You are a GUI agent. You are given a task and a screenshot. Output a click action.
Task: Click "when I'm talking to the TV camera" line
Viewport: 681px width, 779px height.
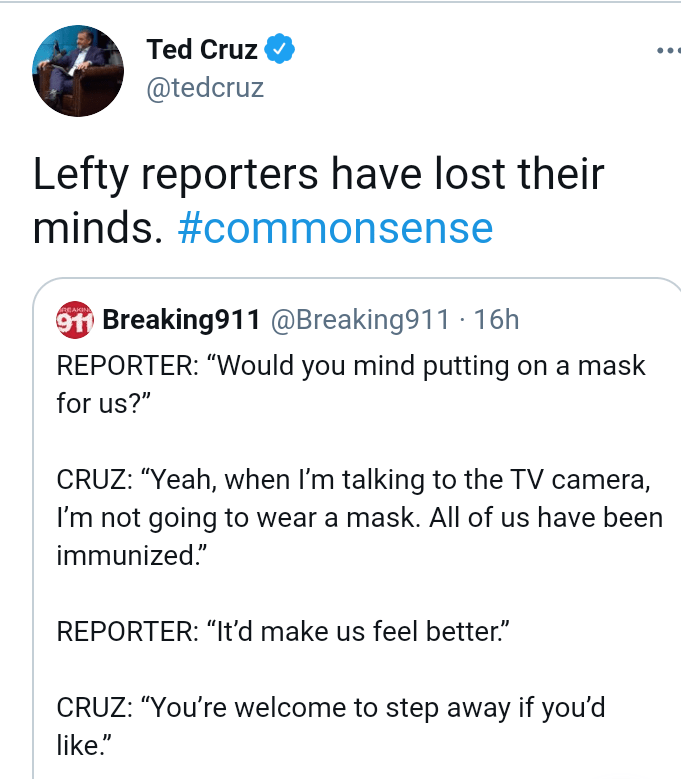tap(437, 479)
